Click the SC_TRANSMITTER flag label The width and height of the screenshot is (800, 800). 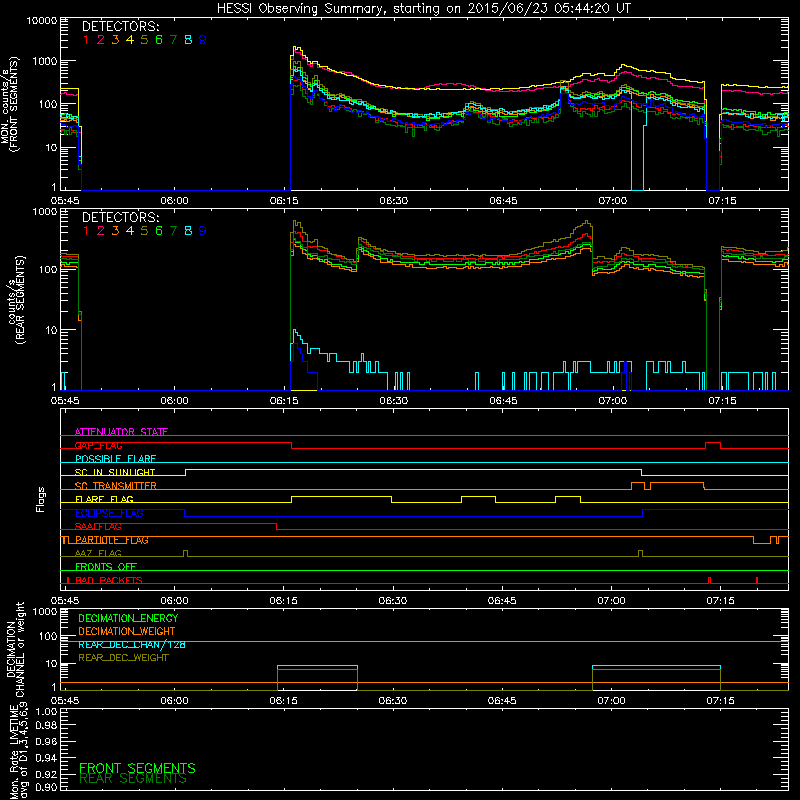pos(115,486)
